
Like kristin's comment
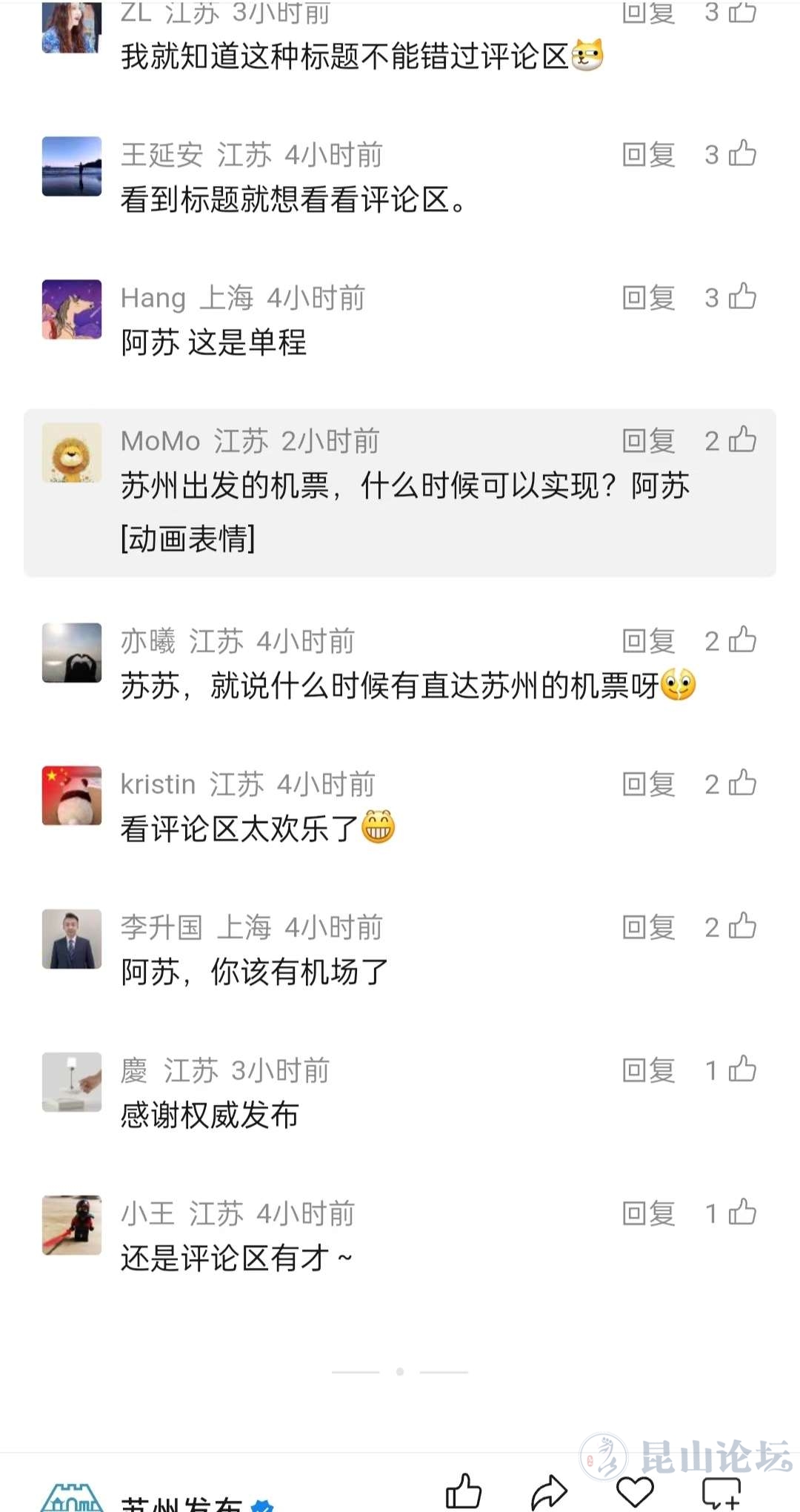742,783
